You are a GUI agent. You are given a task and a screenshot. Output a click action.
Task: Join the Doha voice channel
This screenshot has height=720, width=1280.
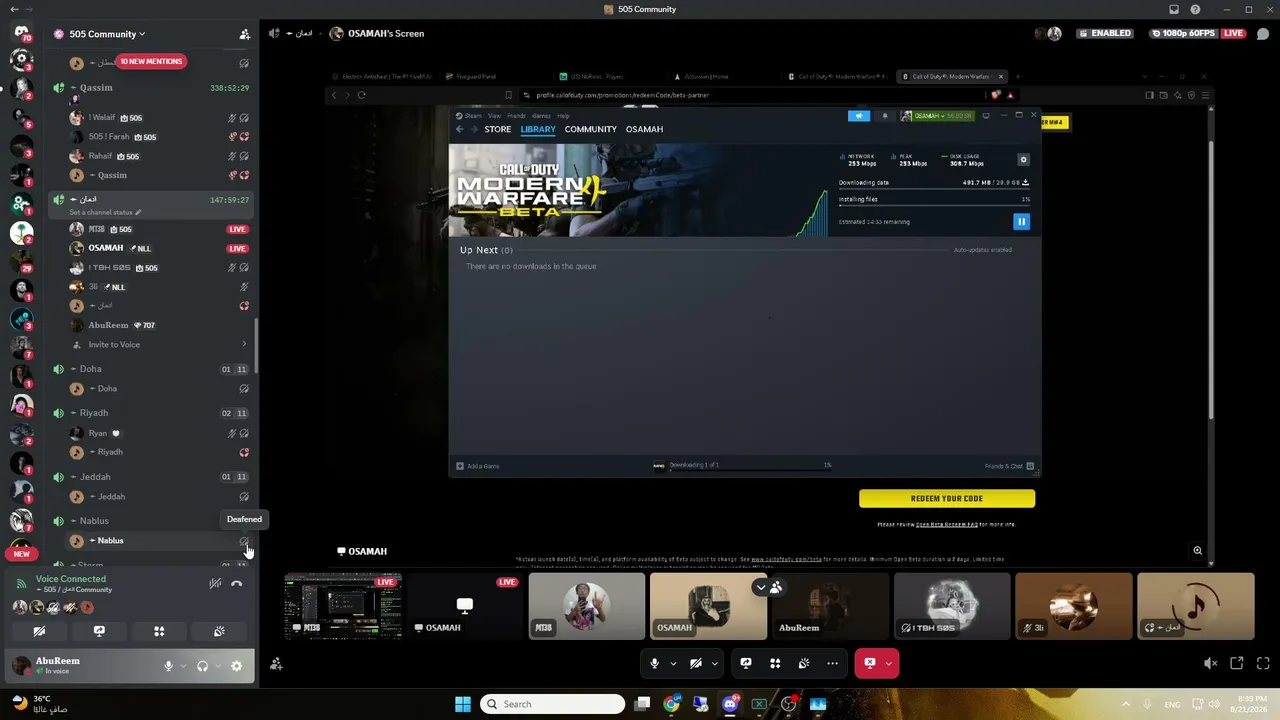point(153,369)
